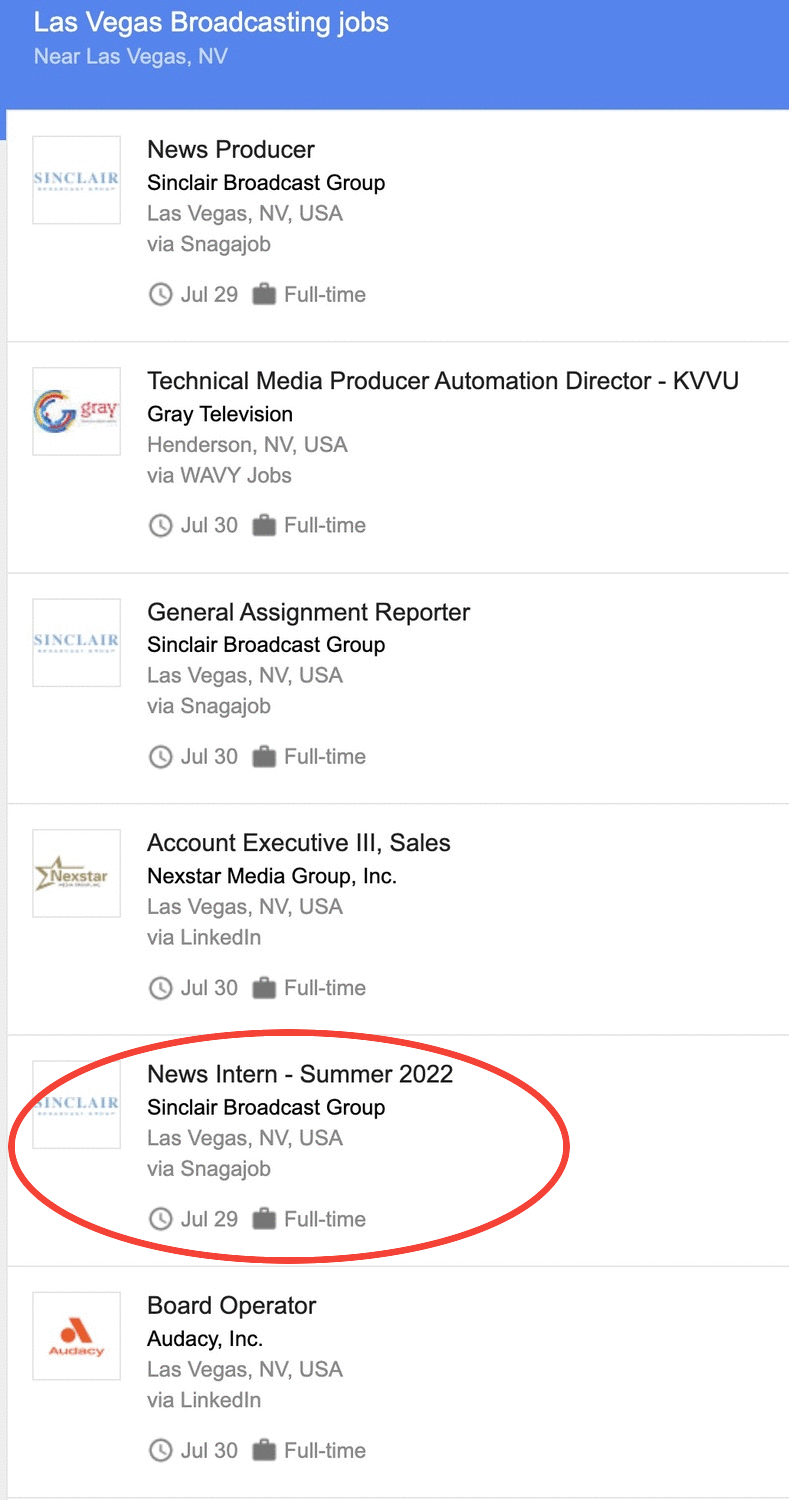Click Sinclair logo beside News Intern listing
This screenshot has width=789, height=1500.
pyautogui.click(x=77, y=1104)
